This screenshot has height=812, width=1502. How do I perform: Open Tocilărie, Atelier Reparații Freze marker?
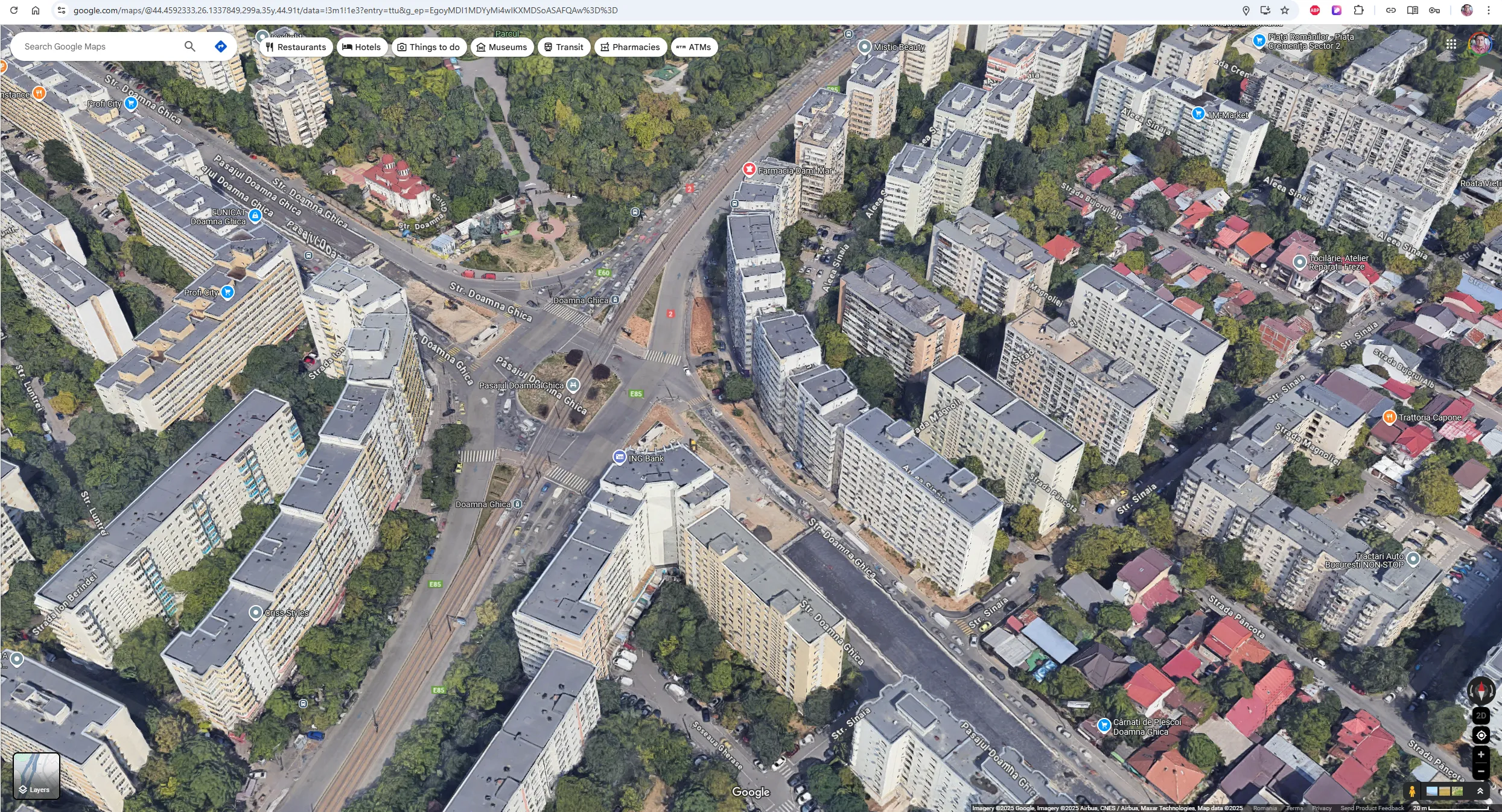1300,262
